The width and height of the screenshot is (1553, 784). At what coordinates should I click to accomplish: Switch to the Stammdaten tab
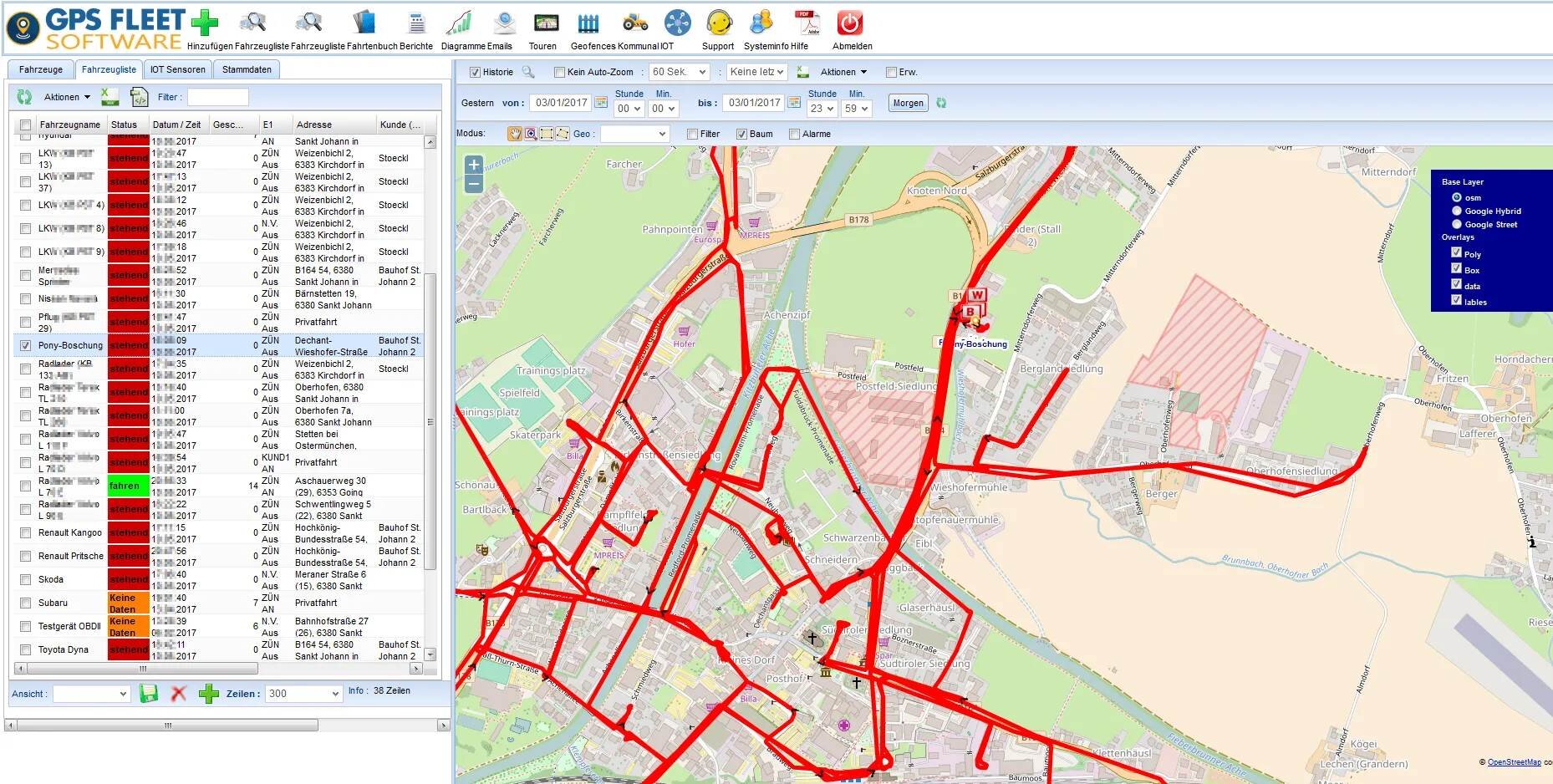point(247,69)
